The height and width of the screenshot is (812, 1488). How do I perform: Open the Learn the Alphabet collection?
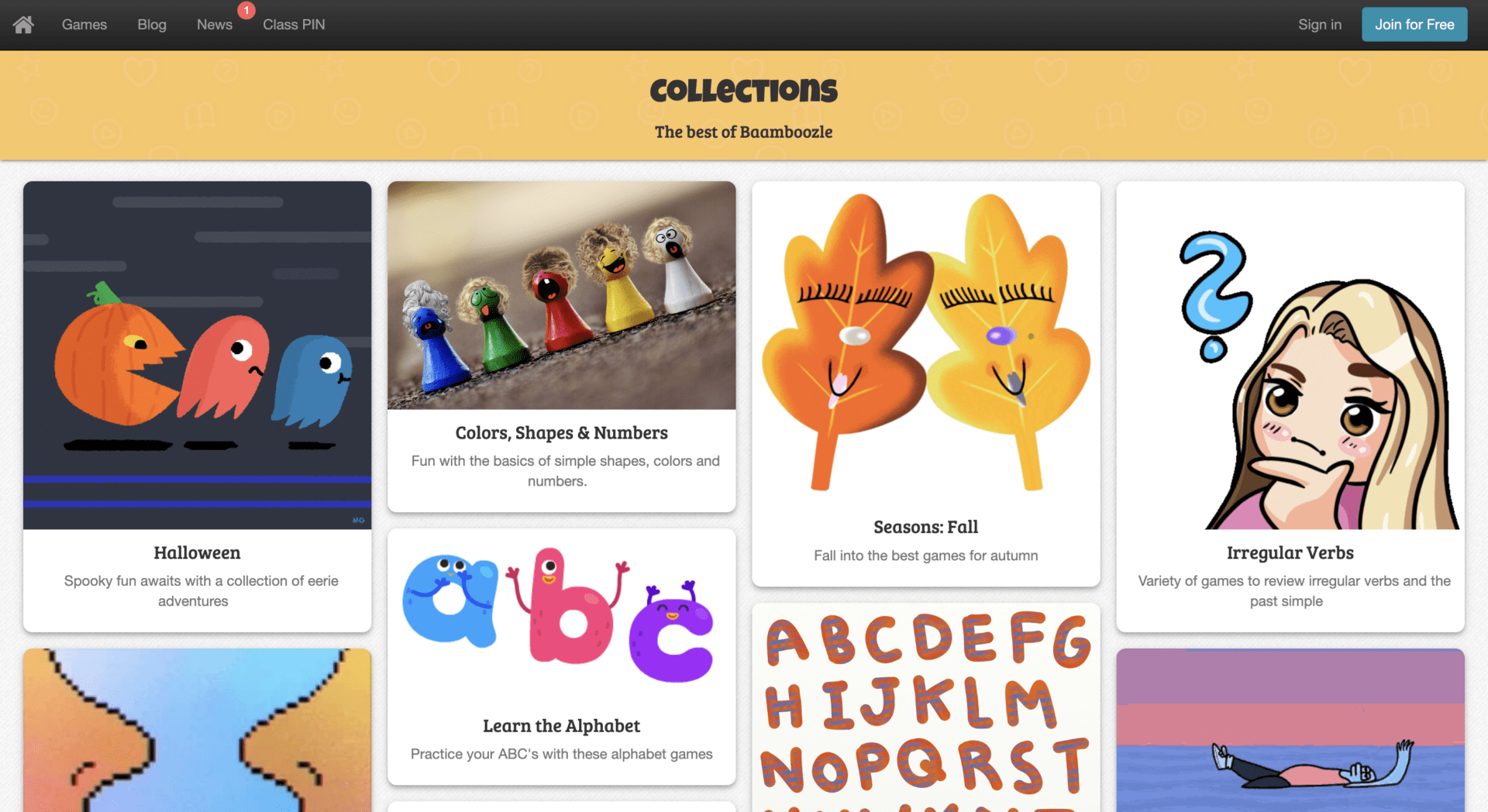(562, 726)
